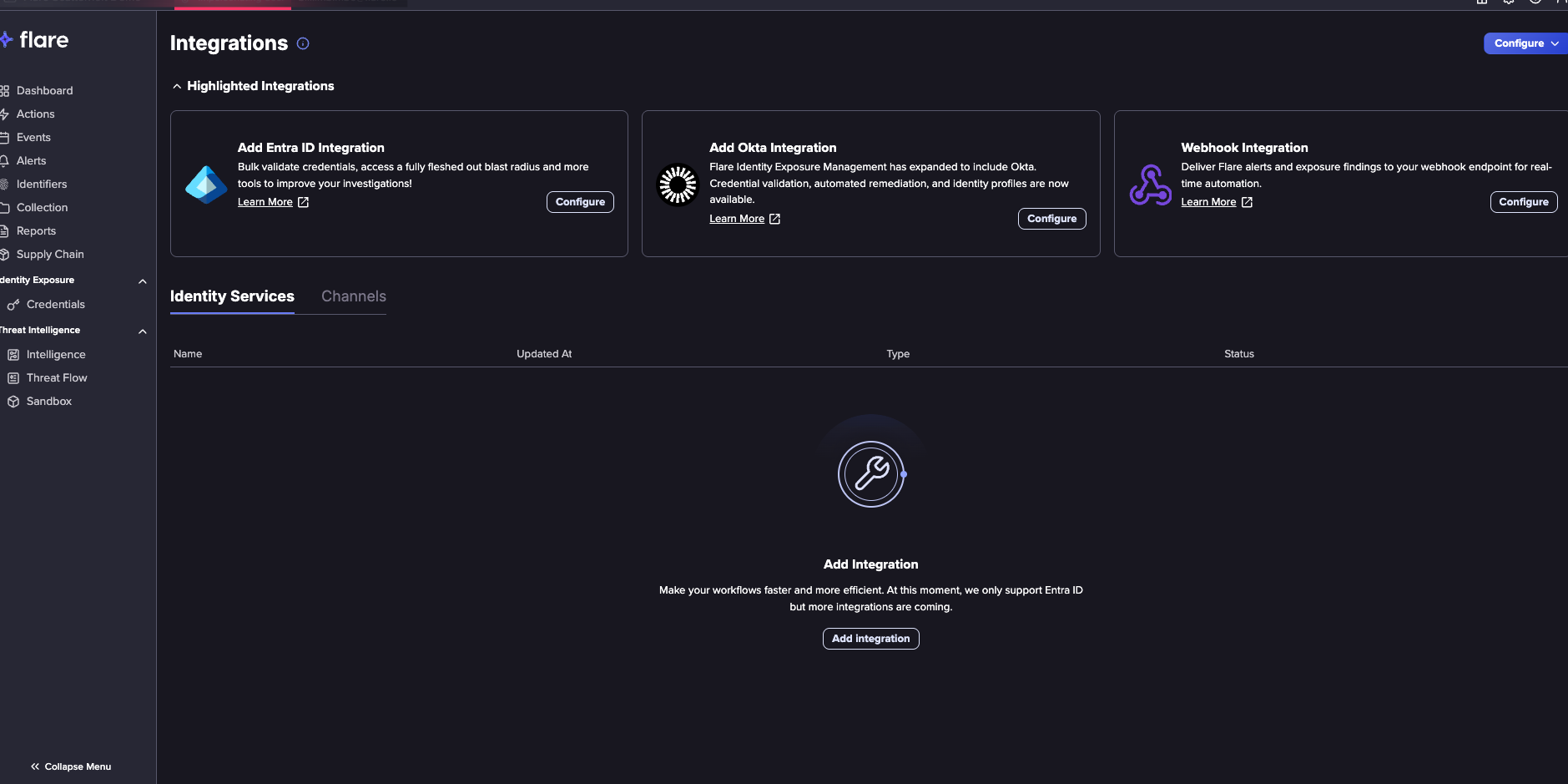
Task: Open the top Configure dropdown
Action: tap(1526, 43)
